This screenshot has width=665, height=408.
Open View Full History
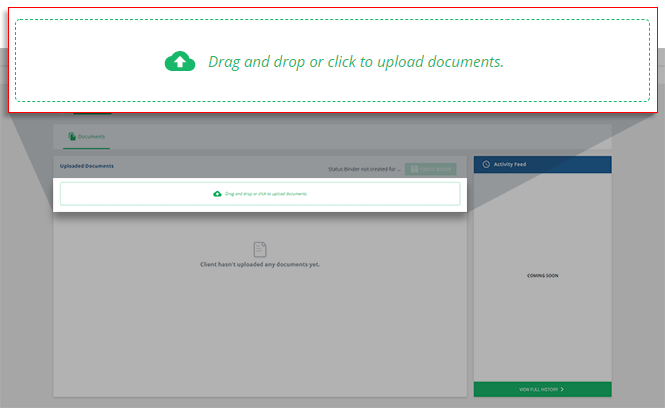pyautogui.click(x=542, y=389)
